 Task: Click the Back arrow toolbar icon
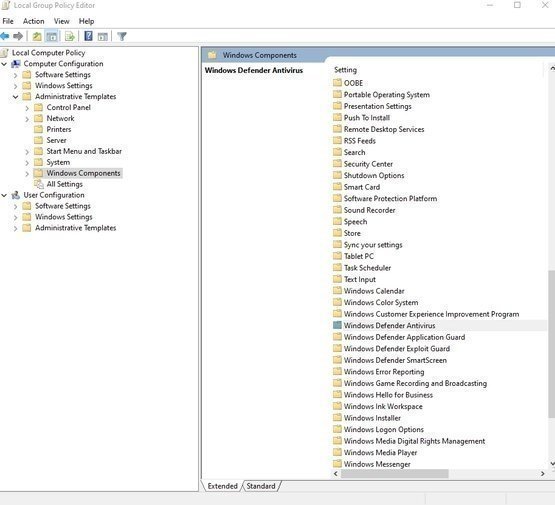tap(5, 36)
